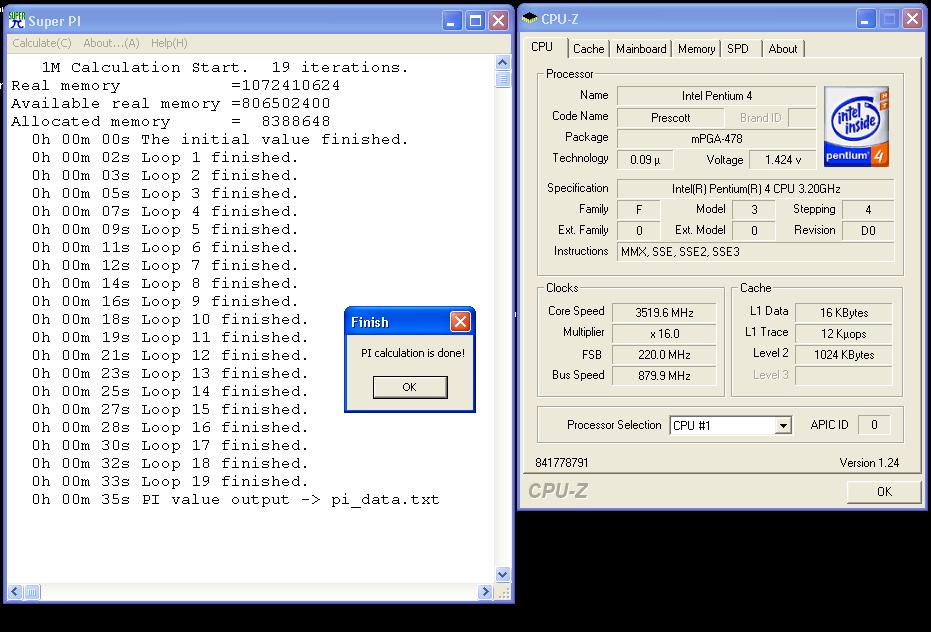Click the Stepping value 4
This screenshot has height=632, width=931.
click(x=868, y=210)
